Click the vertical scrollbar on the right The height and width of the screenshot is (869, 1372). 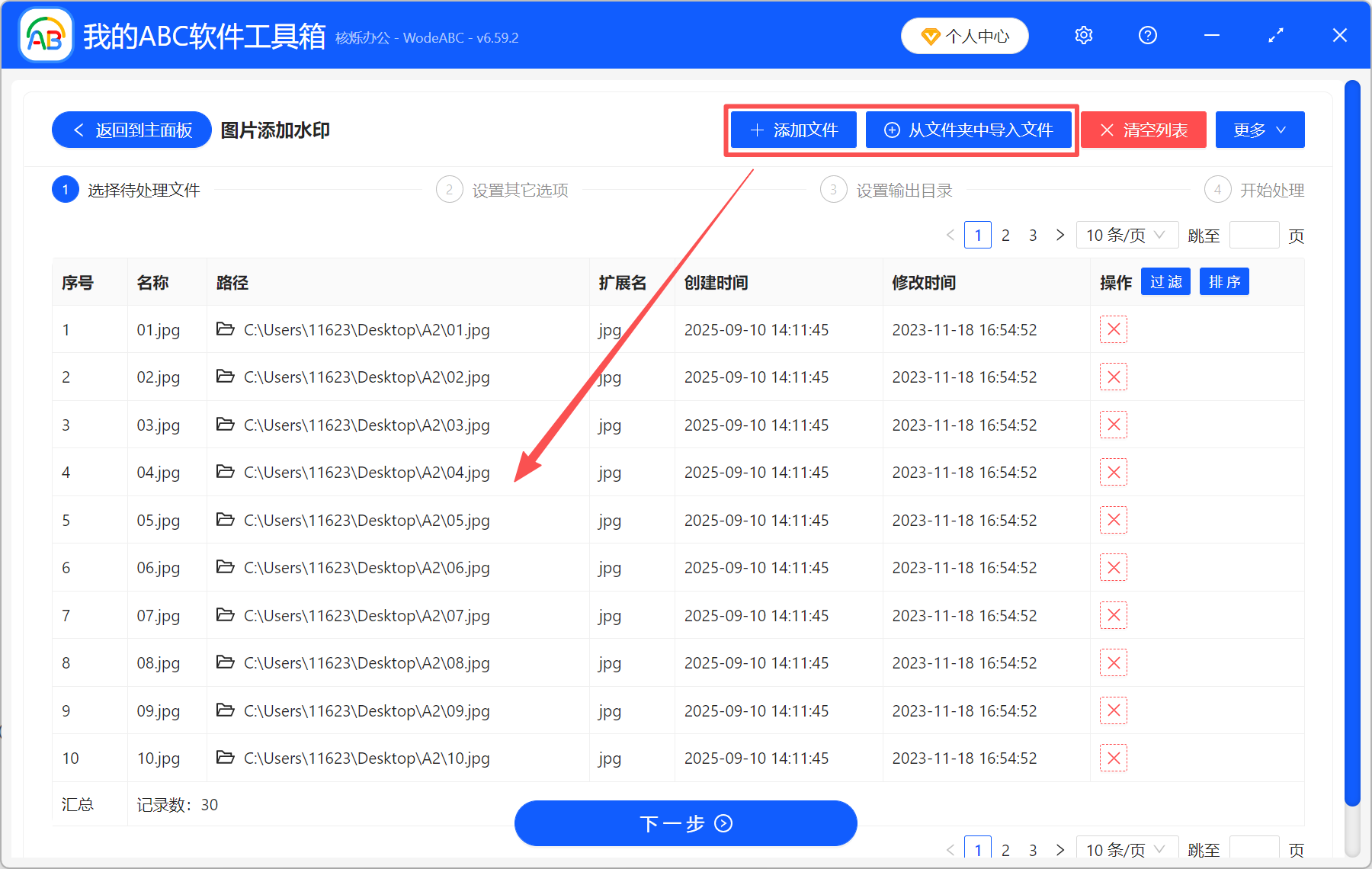click(x=1352, y=442)
